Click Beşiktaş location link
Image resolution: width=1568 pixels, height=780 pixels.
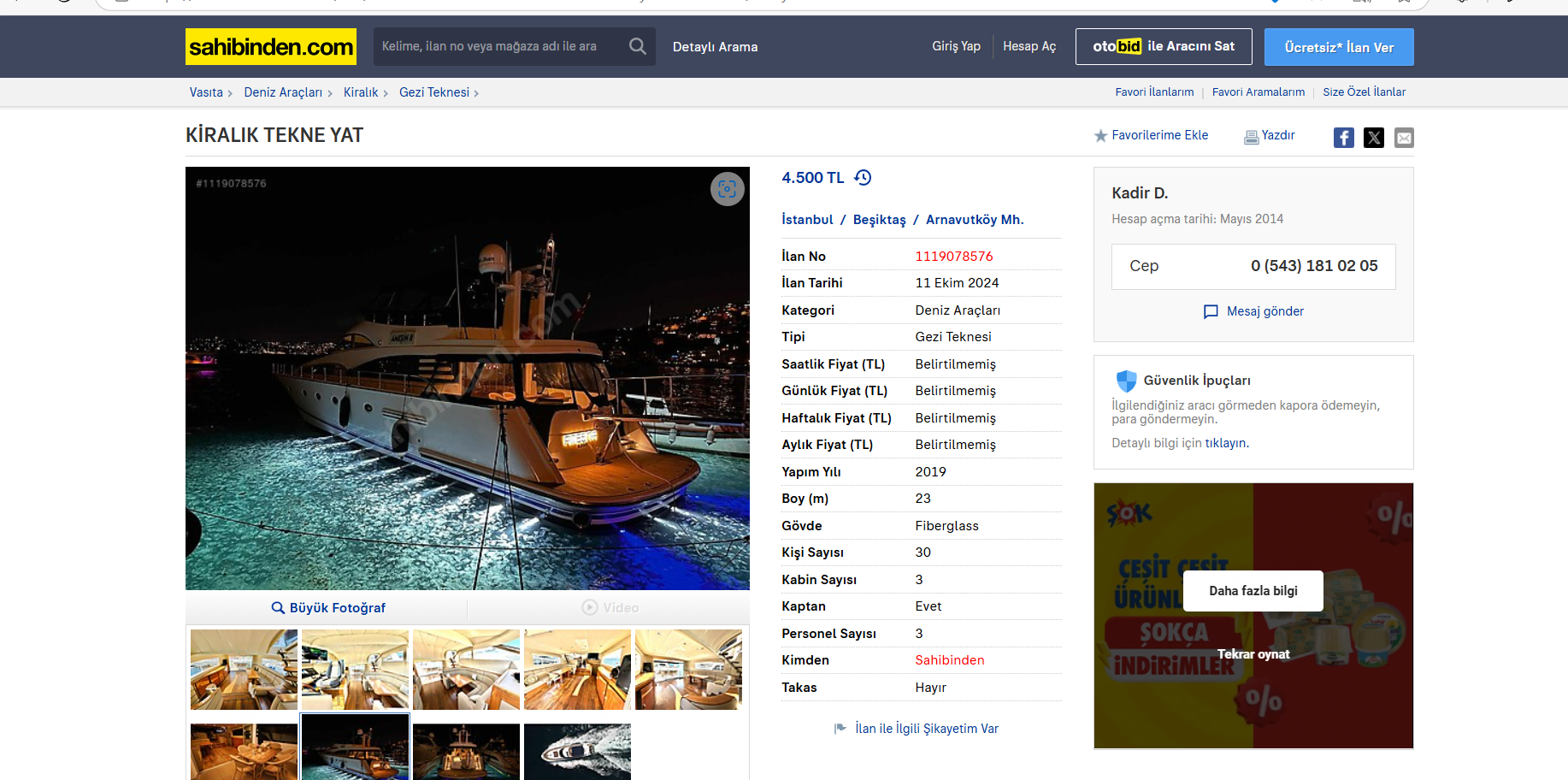tap(879, 220)
